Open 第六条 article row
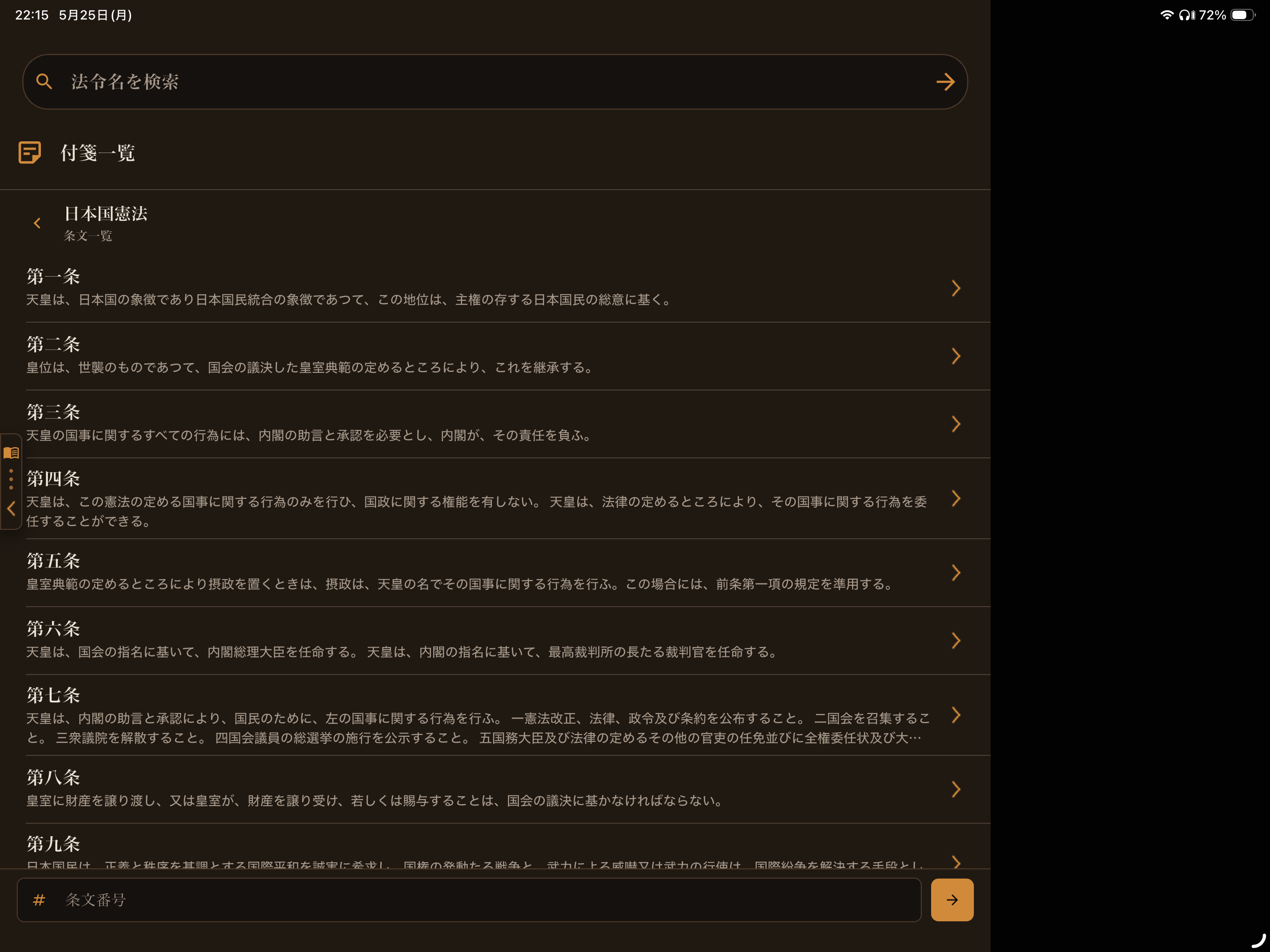 pyautogui.click(x=495, y=640)
